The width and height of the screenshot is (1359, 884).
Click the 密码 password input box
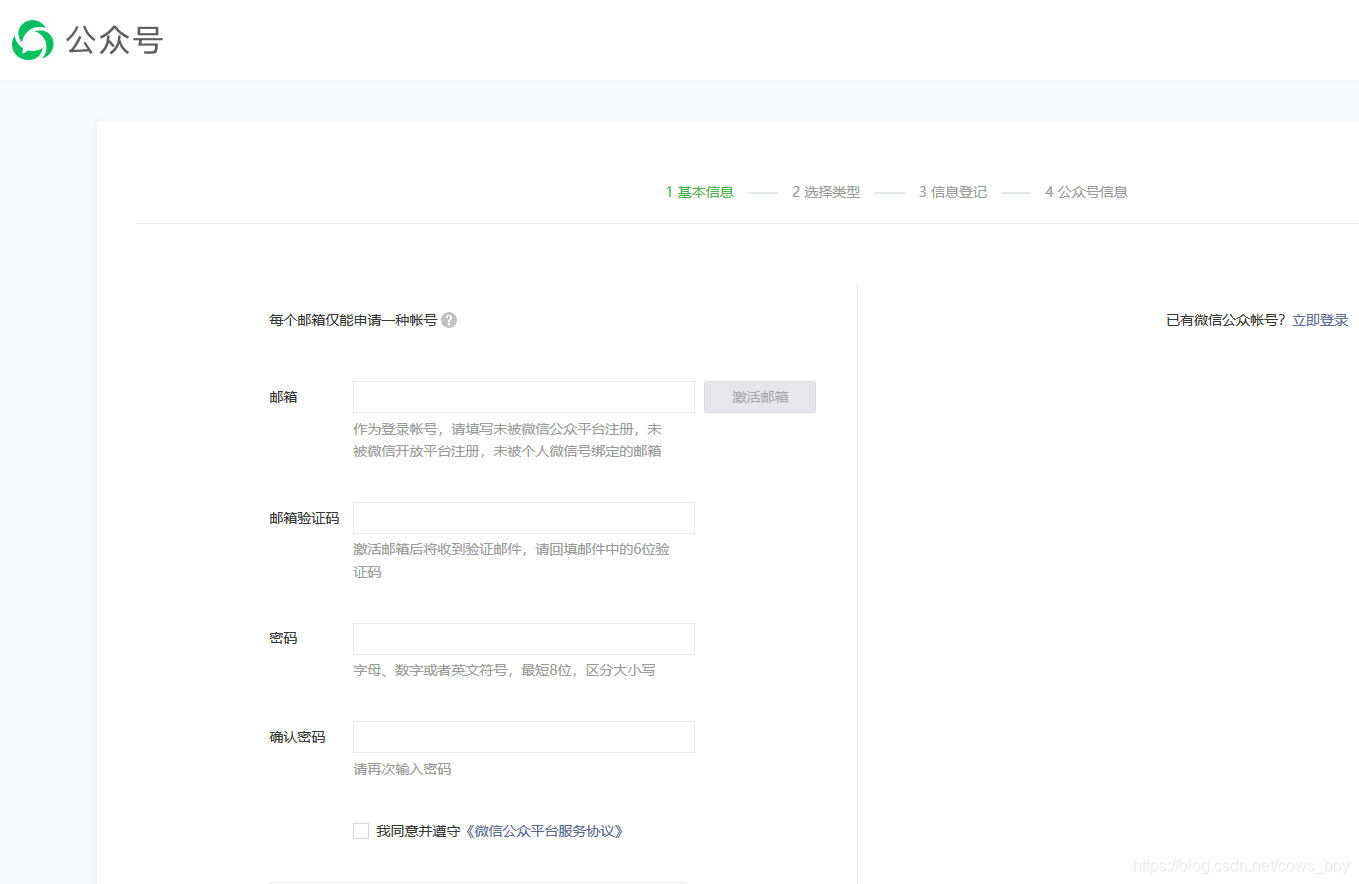[523, 638]
